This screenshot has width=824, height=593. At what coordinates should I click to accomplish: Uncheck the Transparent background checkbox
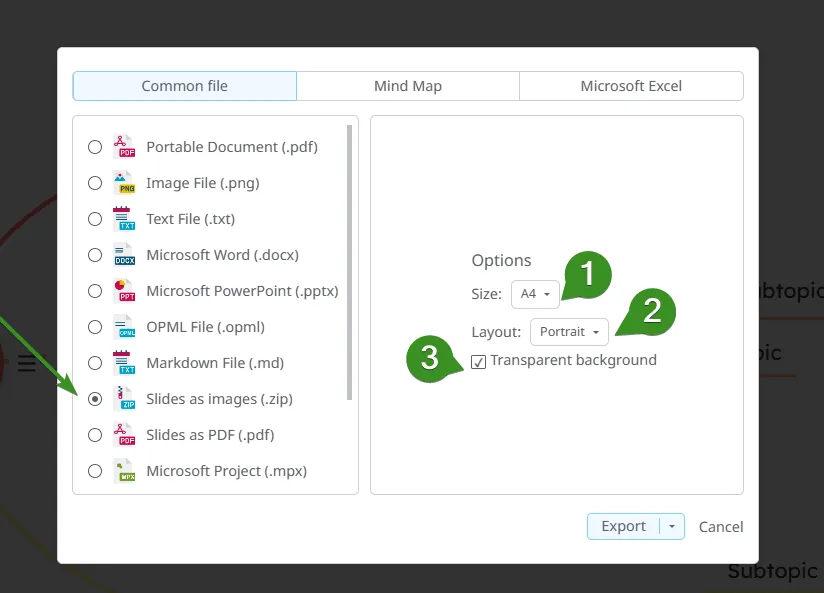(x=479, y=361)
